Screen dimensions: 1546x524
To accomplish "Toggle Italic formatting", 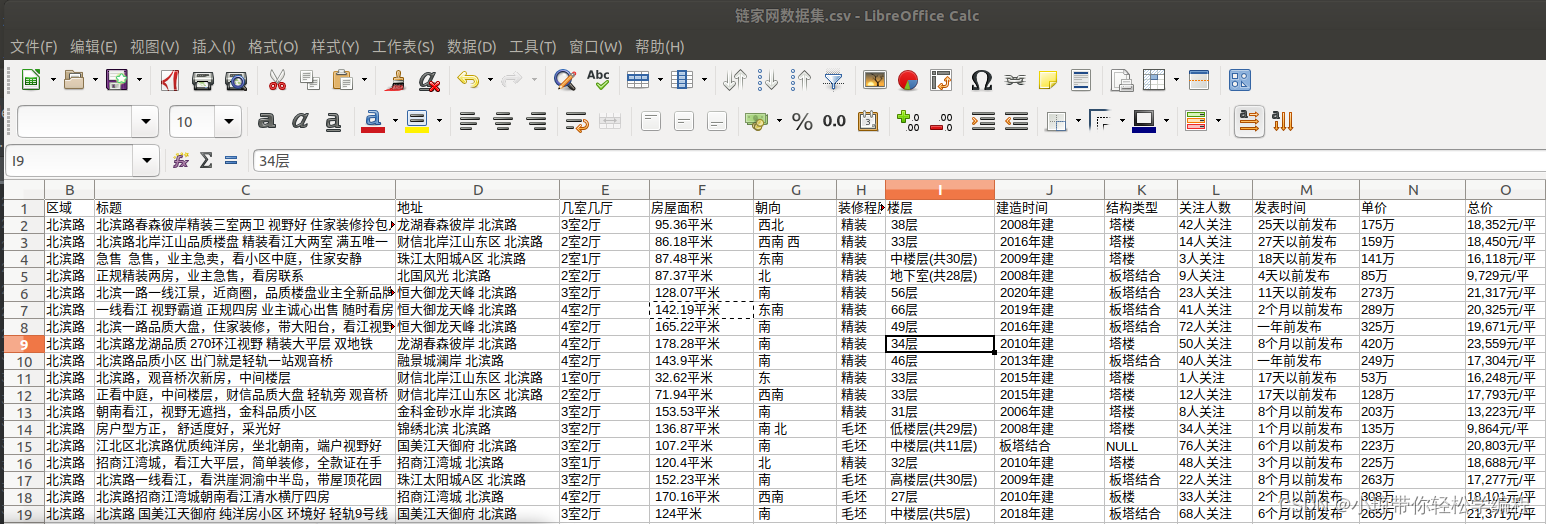I will click(x=300, y=122).
